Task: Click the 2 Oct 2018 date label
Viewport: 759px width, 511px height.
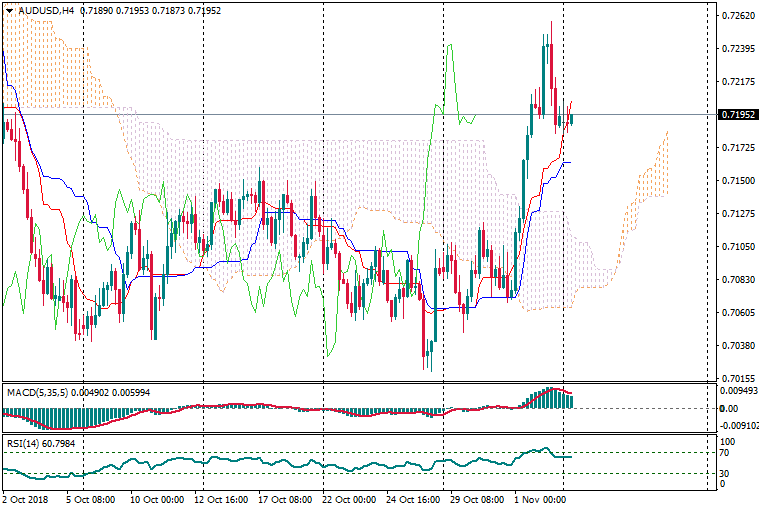Action: (28, 499)
